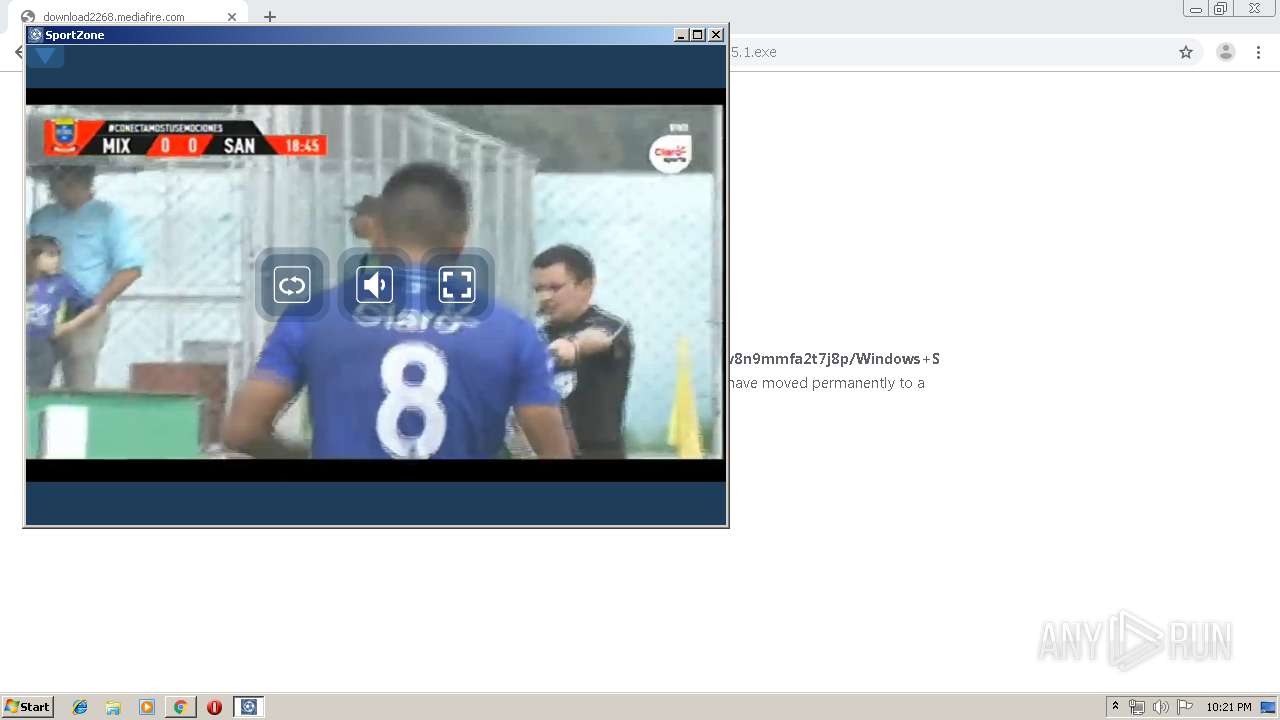The width and height of the screenshot is (1280, 720).
Task: Show hidden system tray icons
Action: 1116,707
